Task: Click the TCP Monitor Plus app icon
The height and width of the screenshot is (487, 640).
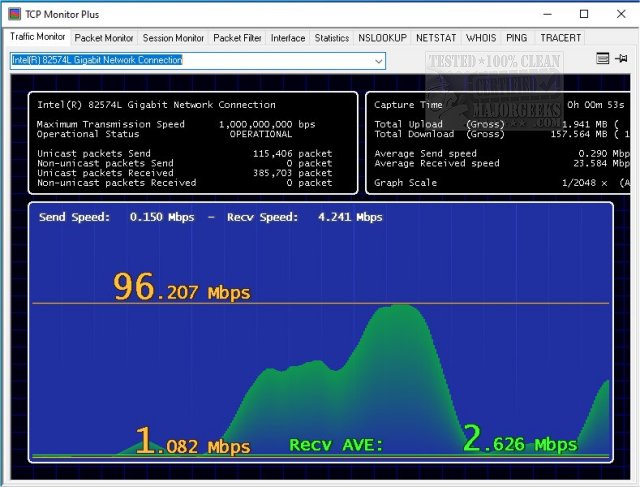Action: pyautogui.click(x=15, y=15)
